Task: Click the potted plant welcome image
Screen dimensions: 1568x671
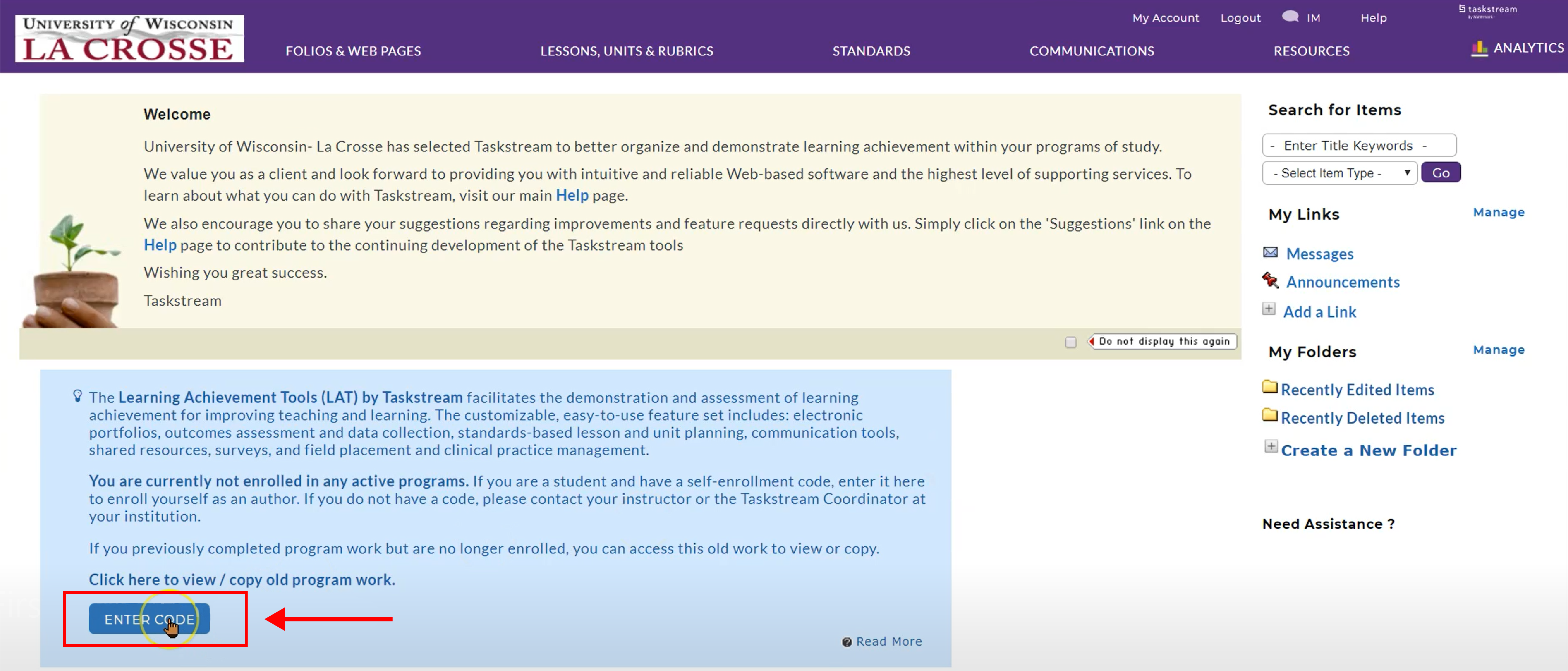Action: tap(72, 271)
